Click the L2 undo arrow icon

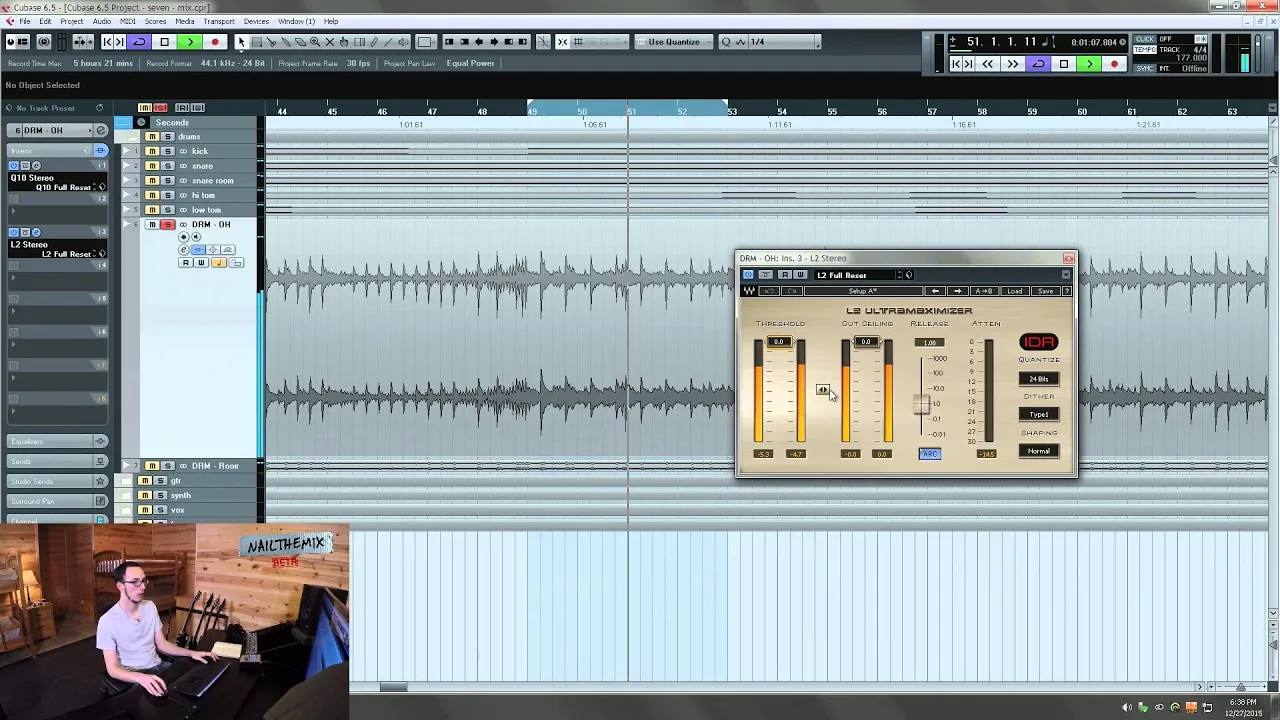[769, 291]
